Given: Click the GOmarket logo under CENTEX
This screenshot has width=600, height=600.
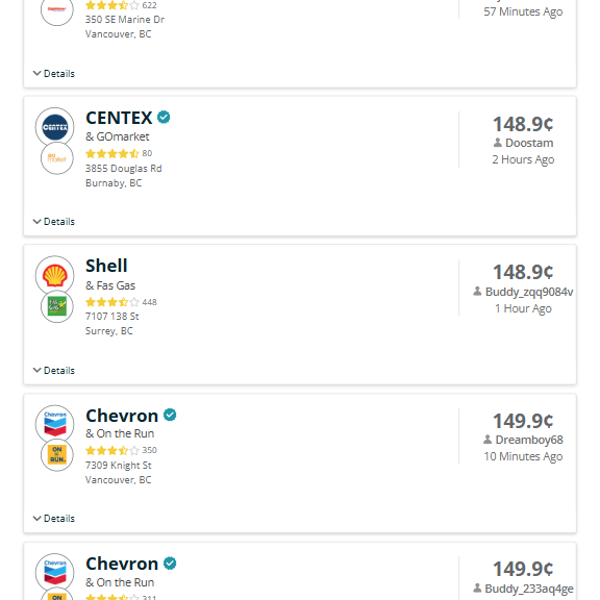Looking at the screenshot, I should (x=56, y=159).
